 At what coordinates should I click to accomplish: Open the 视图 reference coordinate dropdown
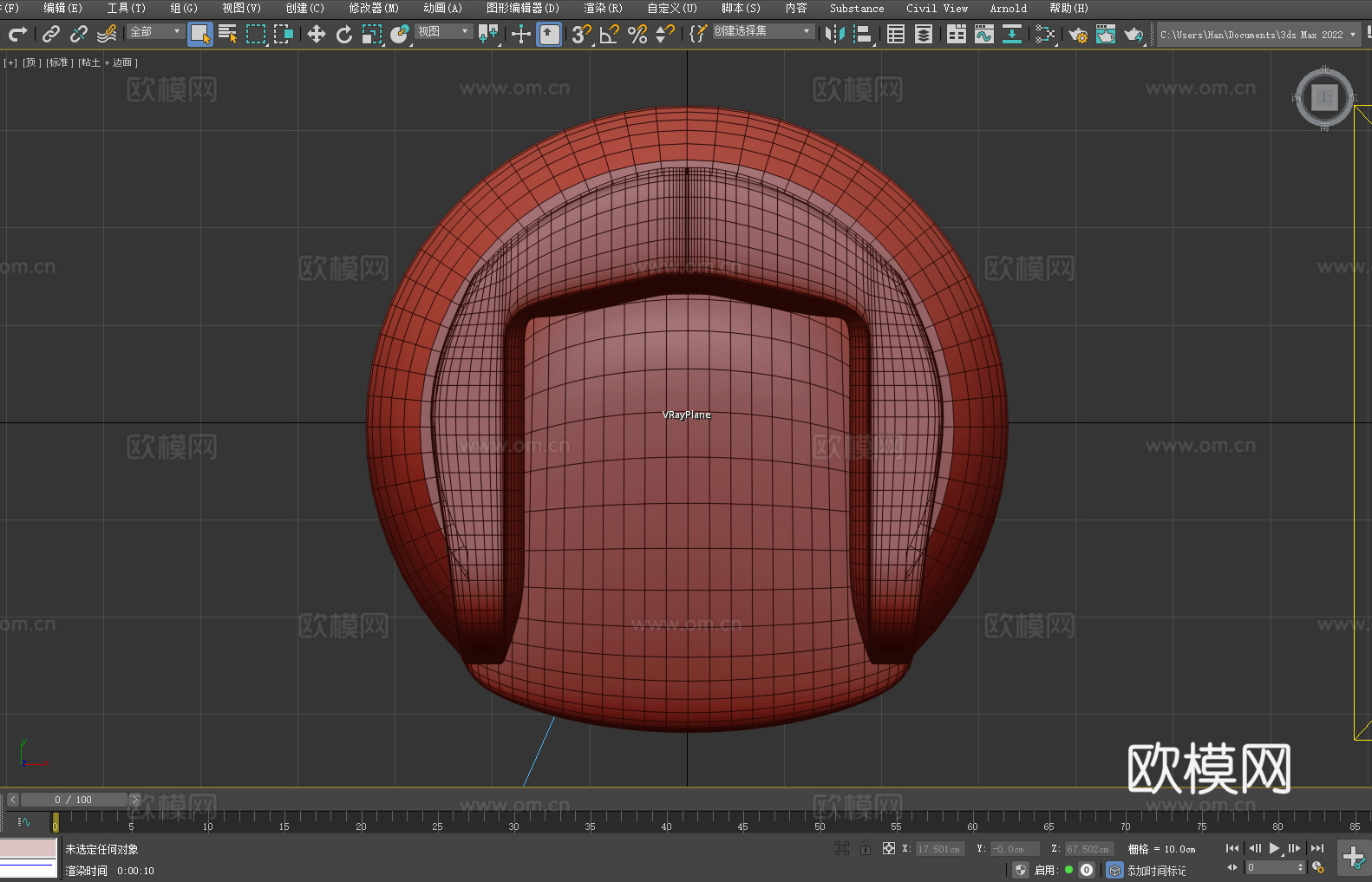(443, 31)
